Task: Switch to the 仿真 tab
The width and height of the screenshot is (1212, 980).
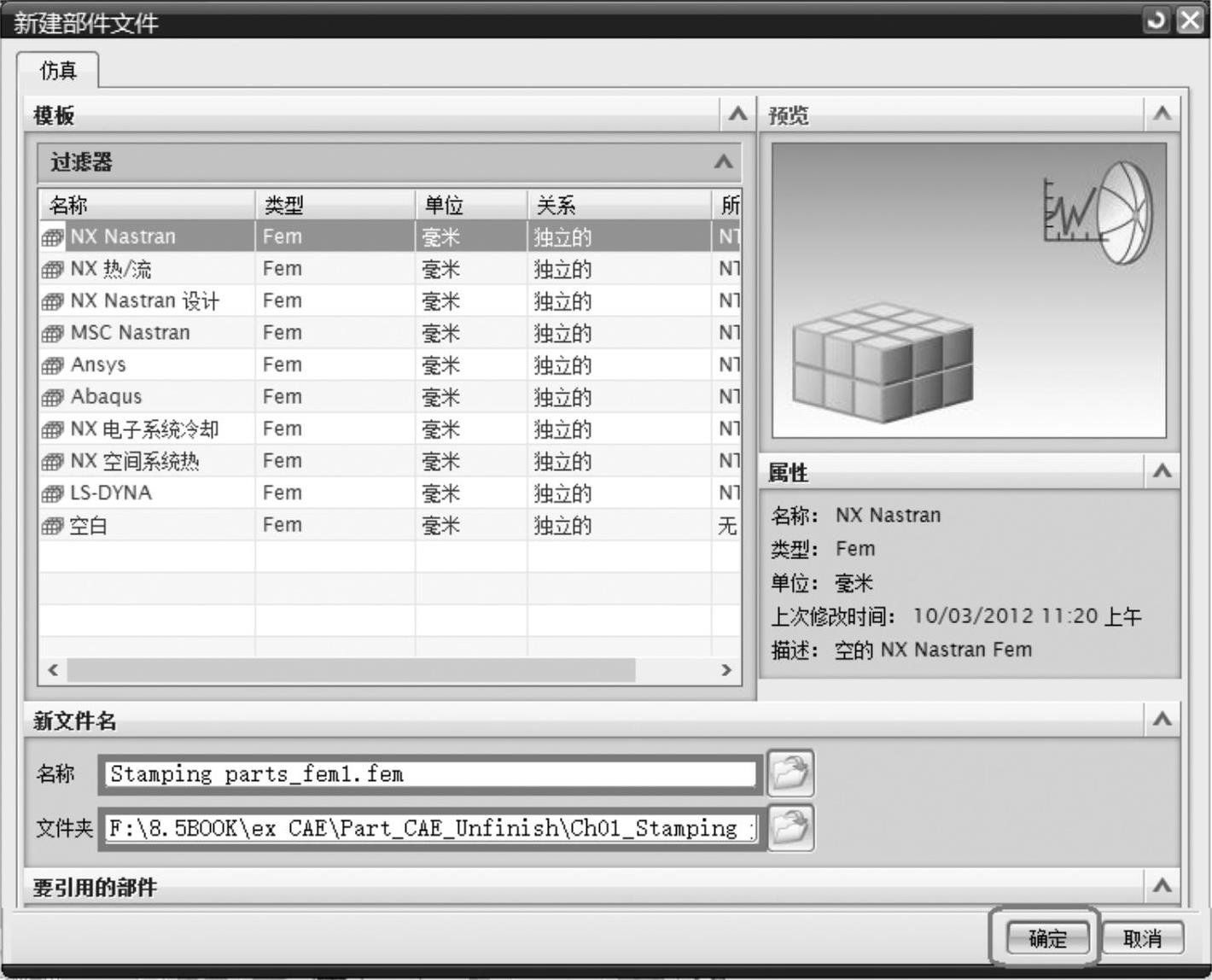Action: pyautogui.click(x=58, y=70)
